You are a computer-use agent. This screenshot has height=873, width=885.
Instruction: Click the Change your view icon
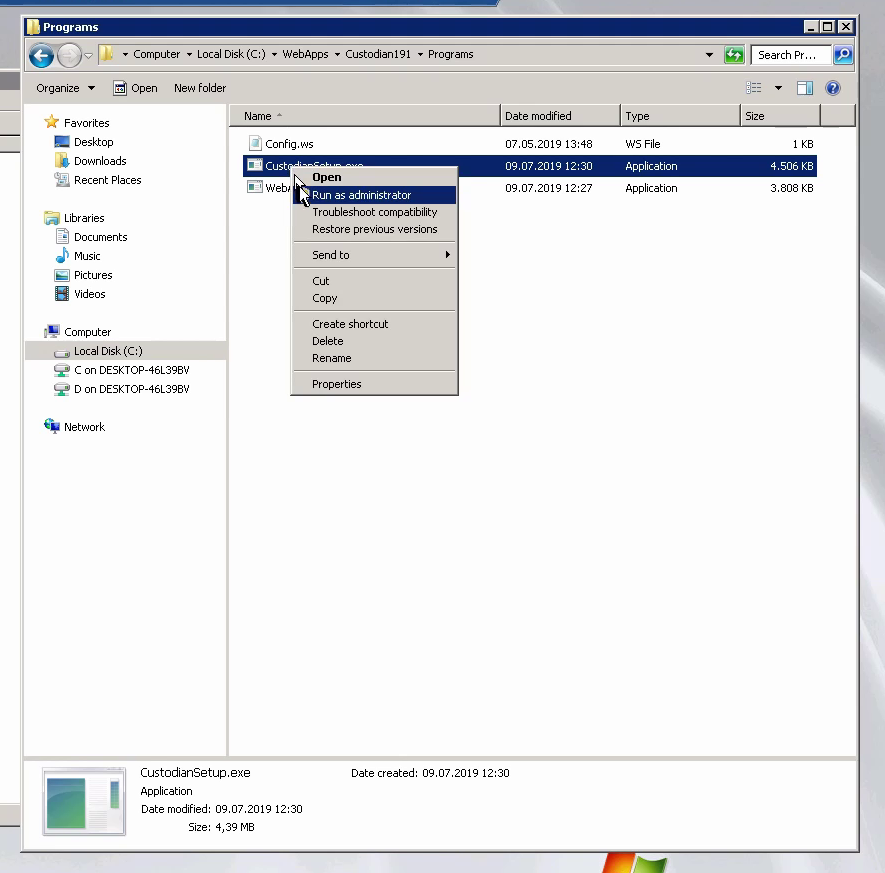[754, 88]
